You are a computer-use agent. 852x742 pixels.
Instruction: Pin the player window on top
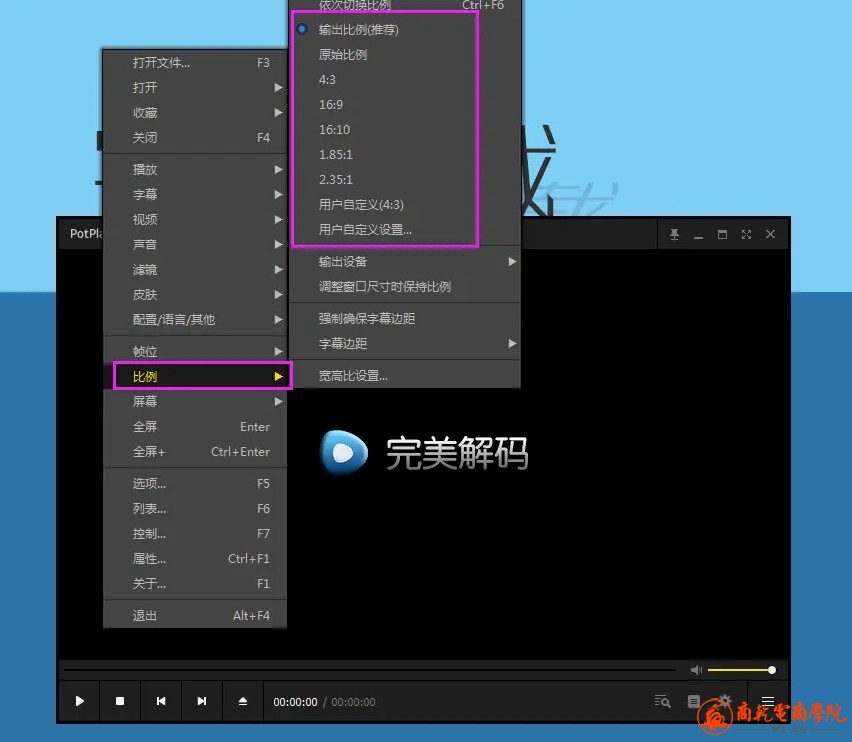click(x=674, y=234)
